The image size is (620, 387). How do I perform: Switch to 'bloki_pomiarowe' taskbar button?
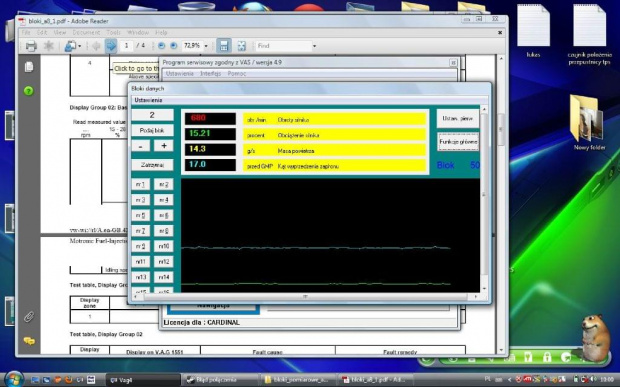point(297,380)
